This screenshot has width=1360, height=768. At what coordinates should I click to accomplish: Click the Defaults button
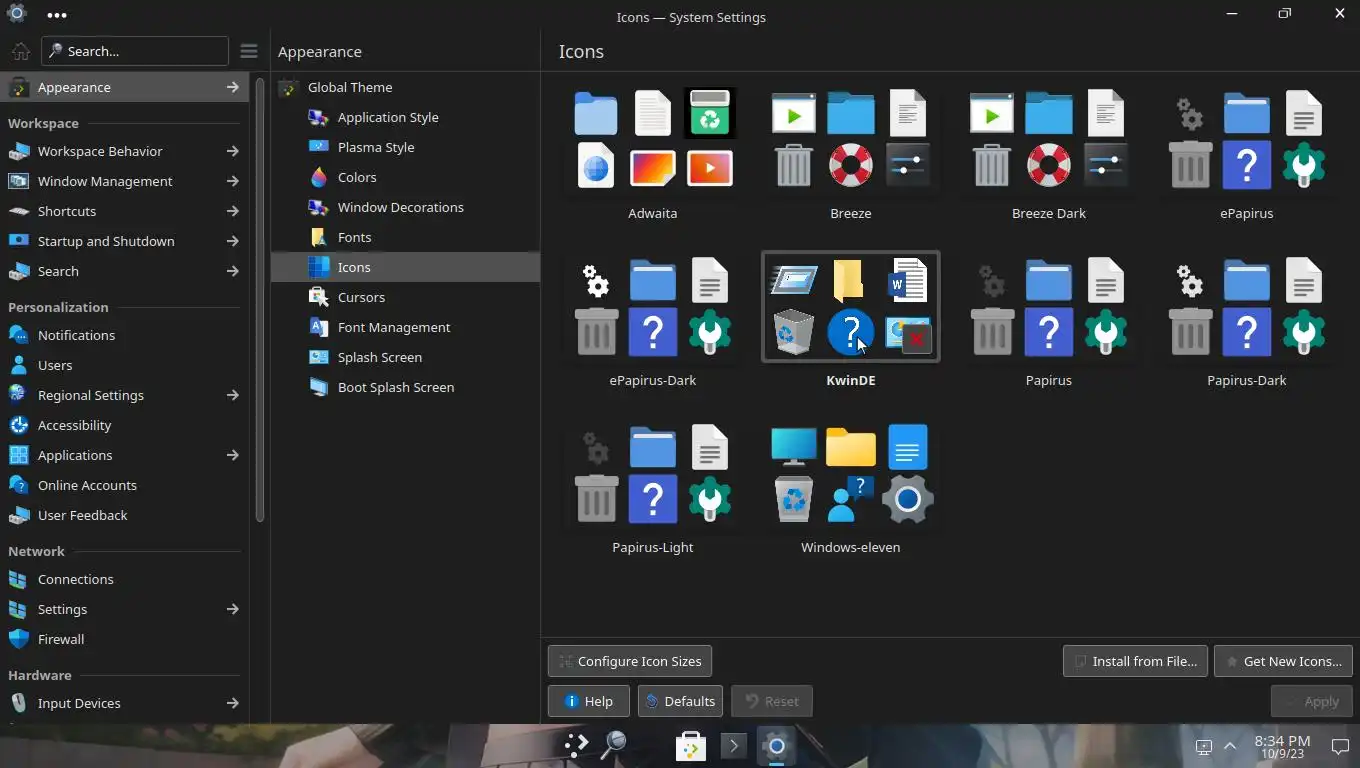[x=680, y=701]
